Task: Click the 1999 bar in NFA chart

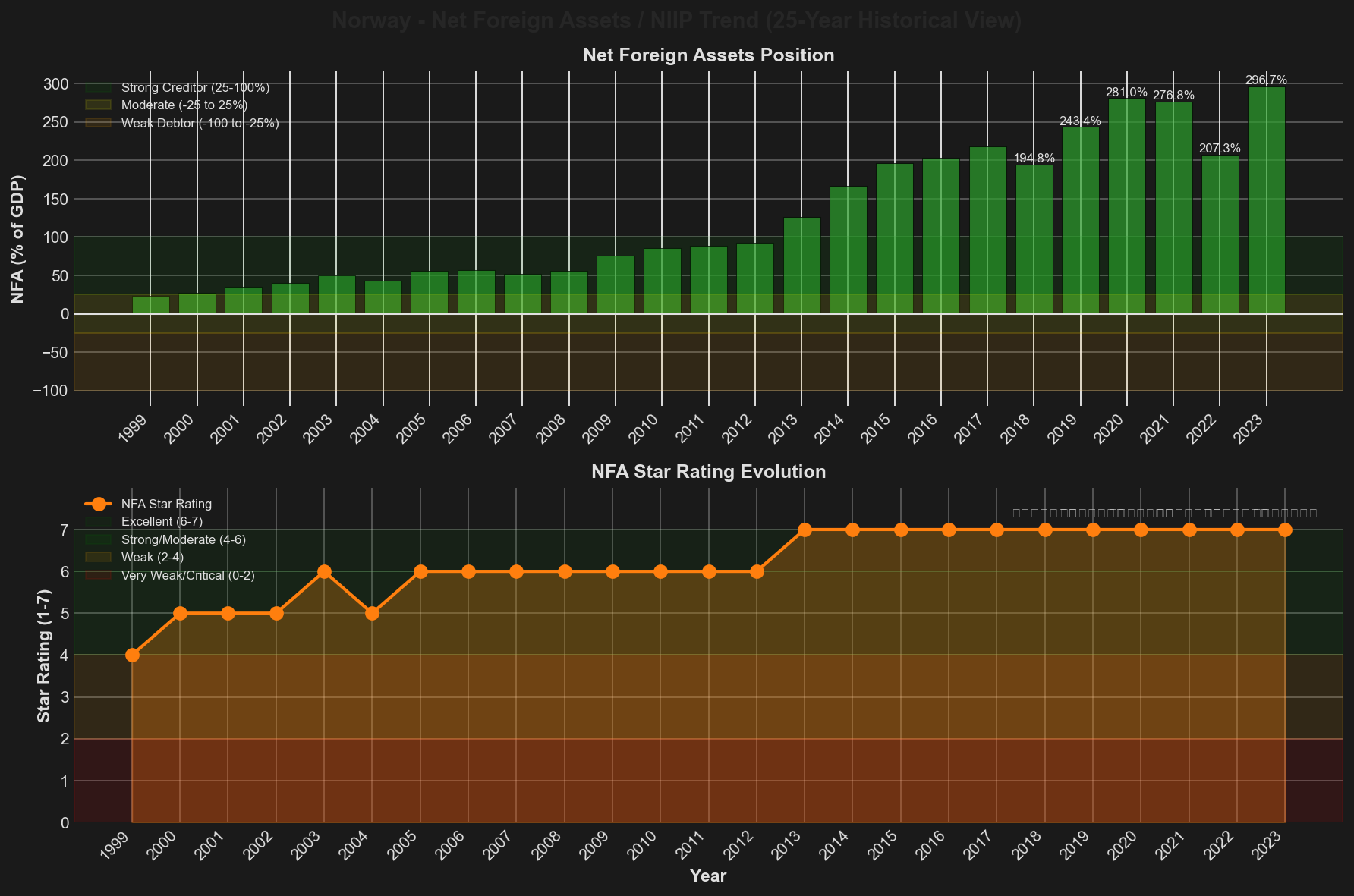Action: [151, 305]
